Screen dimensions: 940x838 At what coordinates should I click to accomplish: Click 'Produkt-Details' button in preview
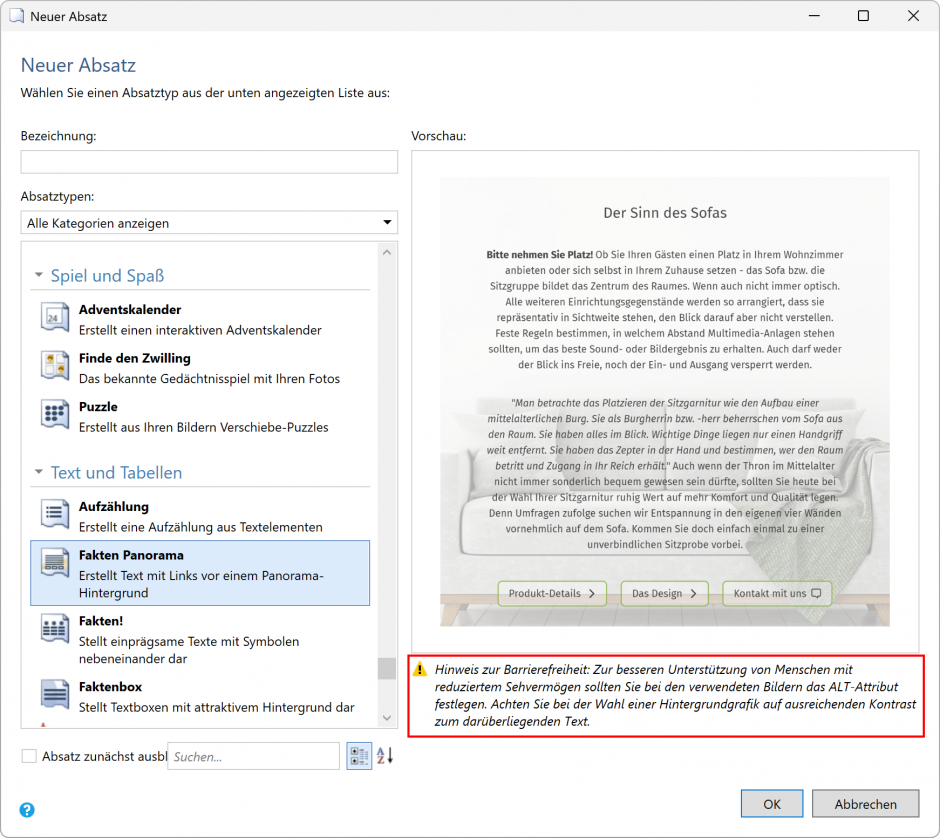pyautogui.click(x=552, y=594)
